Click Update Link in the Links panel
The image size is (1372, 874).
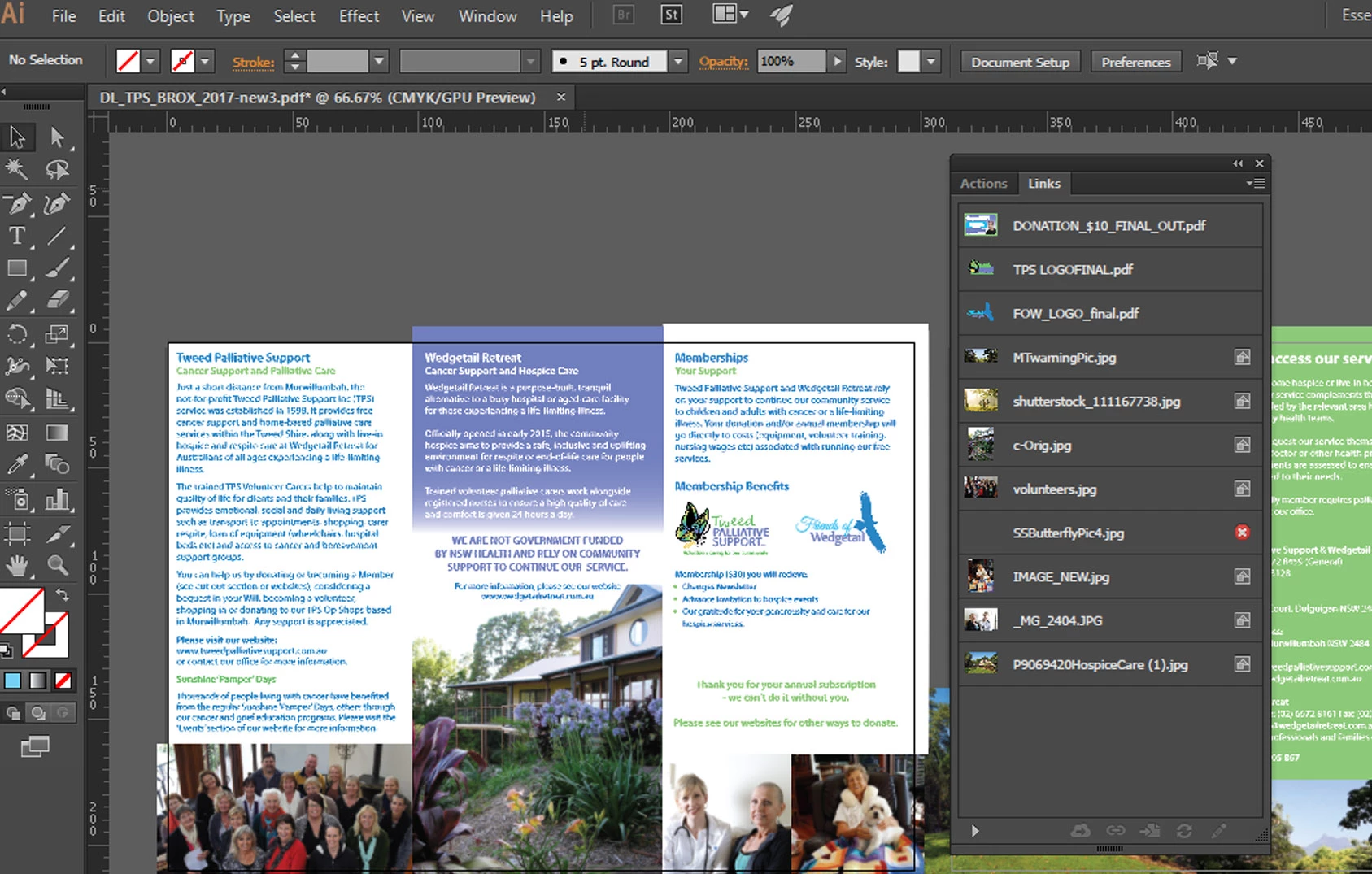[x=1184, y=831]
